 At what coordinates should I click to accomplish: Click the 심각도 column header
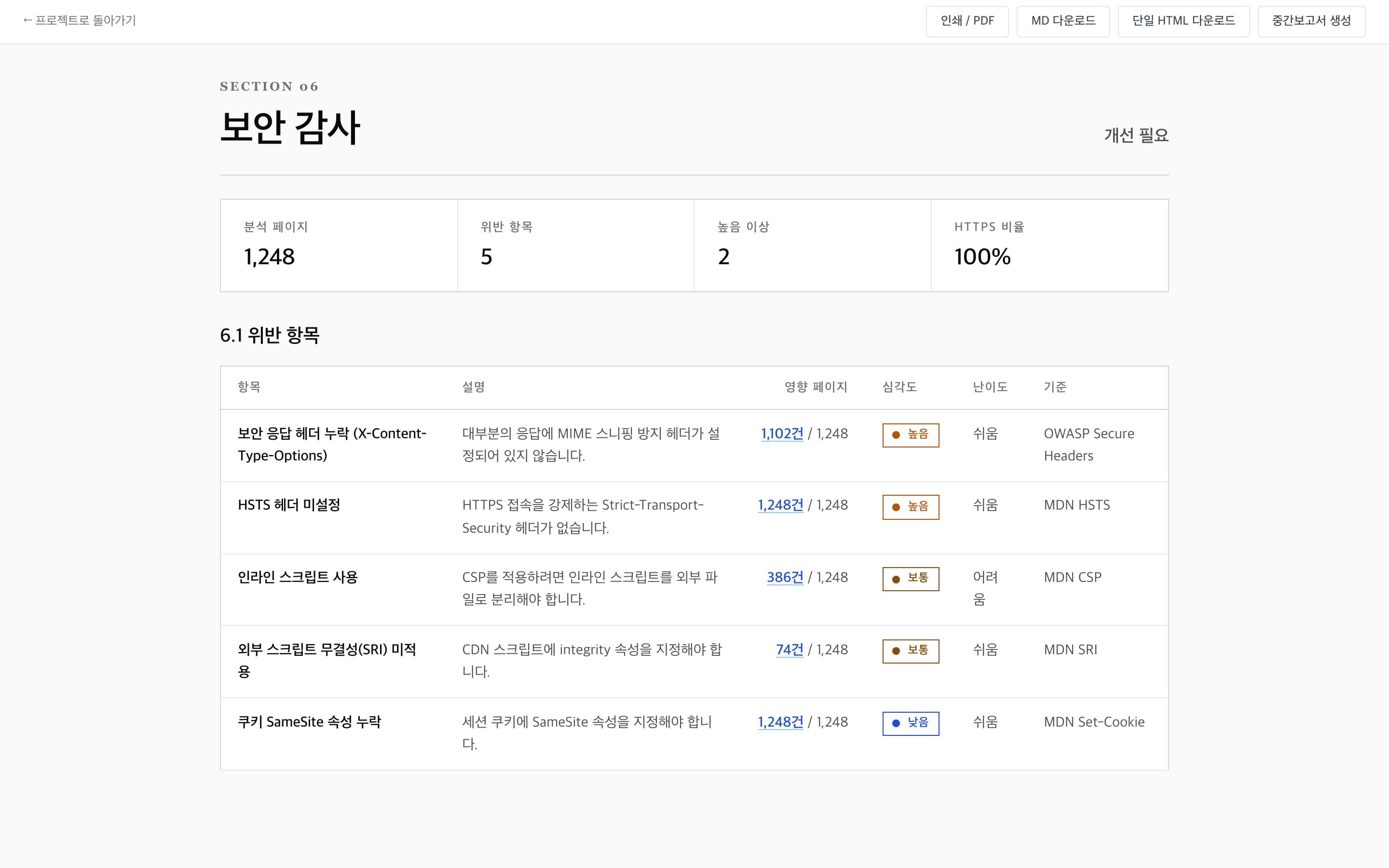[899, 387]
